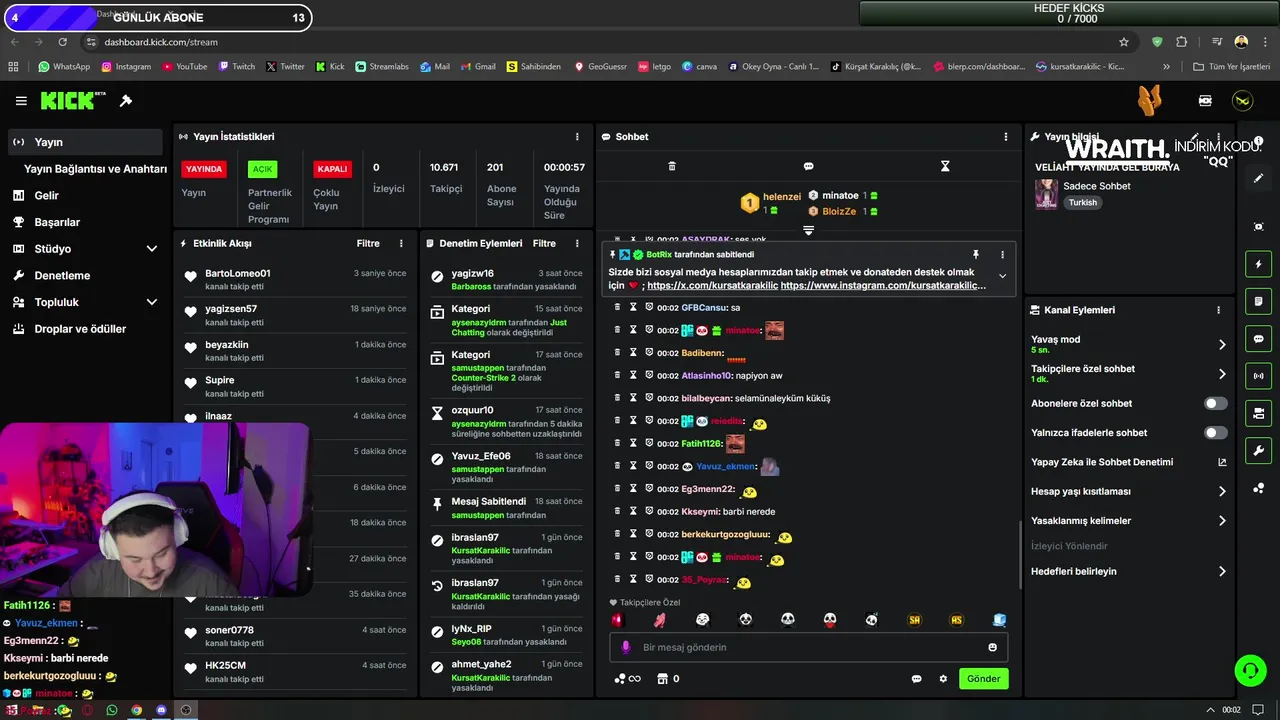Open the Gelir sidebar item
Image resolution: width=1280 pixels, height=720 pixels.
coord(85,196)
